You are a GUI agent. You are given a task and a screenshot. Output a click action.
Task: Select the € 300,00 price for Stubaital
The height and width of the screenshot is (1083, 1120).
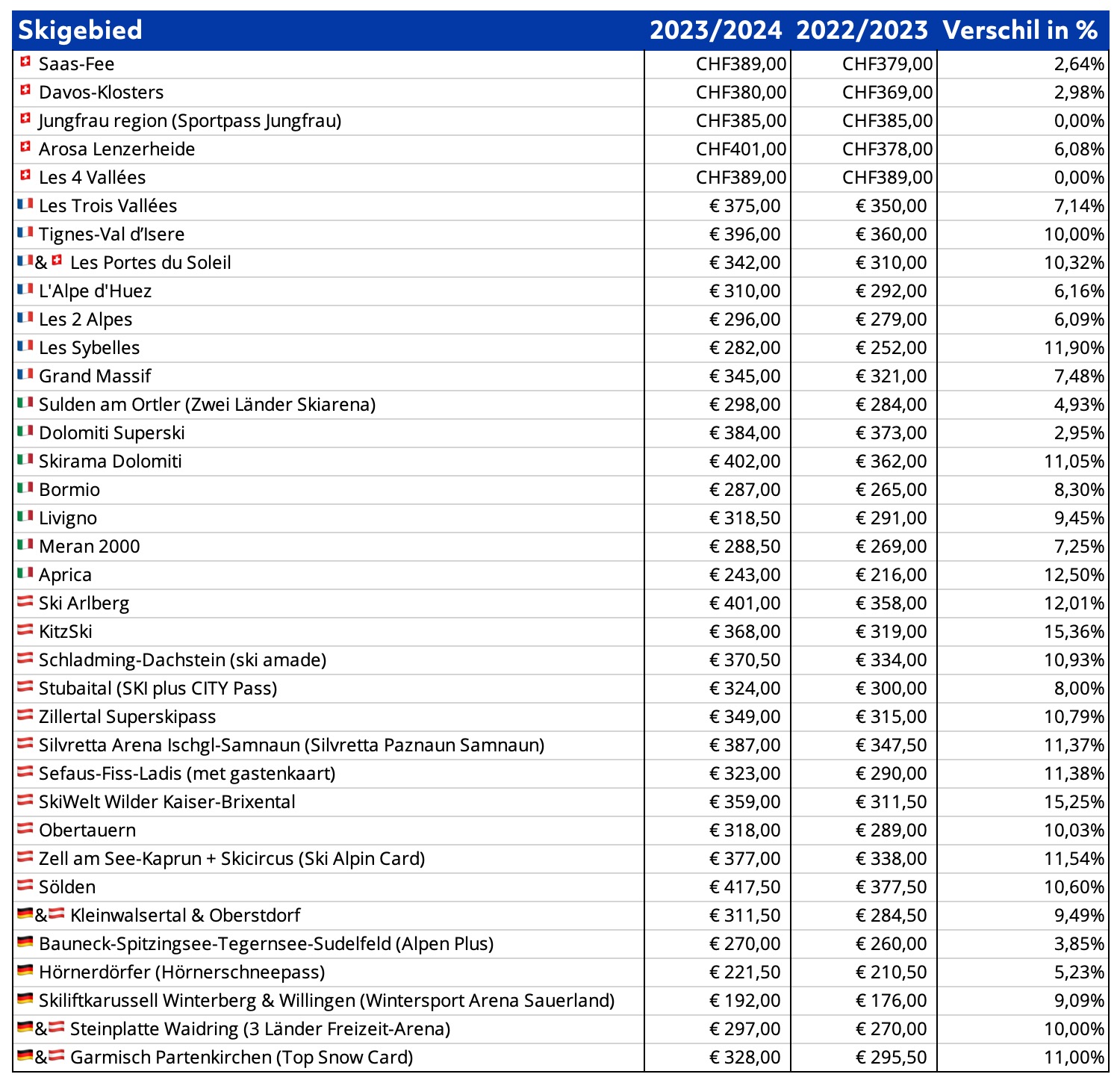[x=891, y=689]
